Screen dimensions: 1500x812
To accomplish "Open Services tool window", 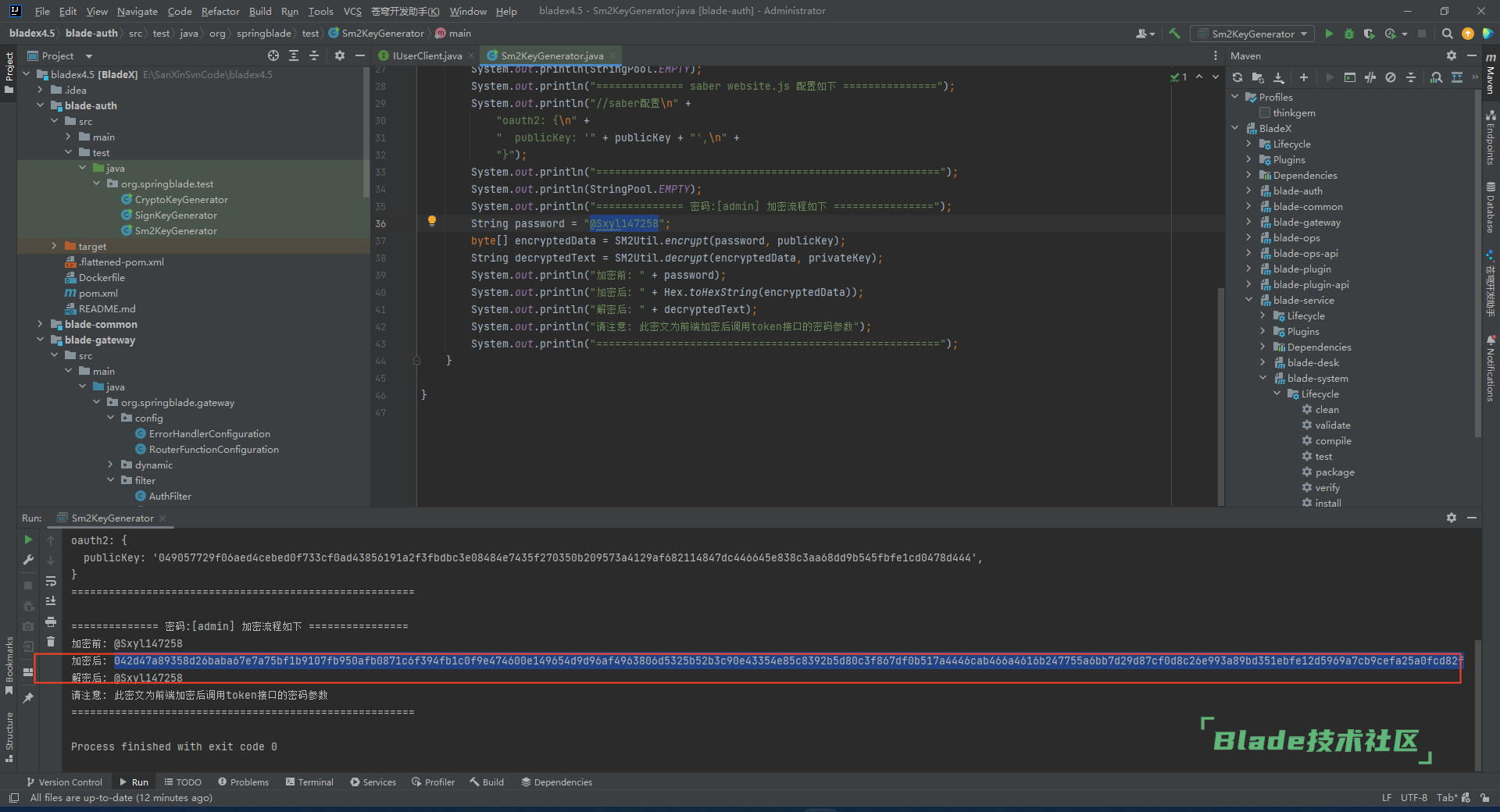I will (x=373, y=782).
